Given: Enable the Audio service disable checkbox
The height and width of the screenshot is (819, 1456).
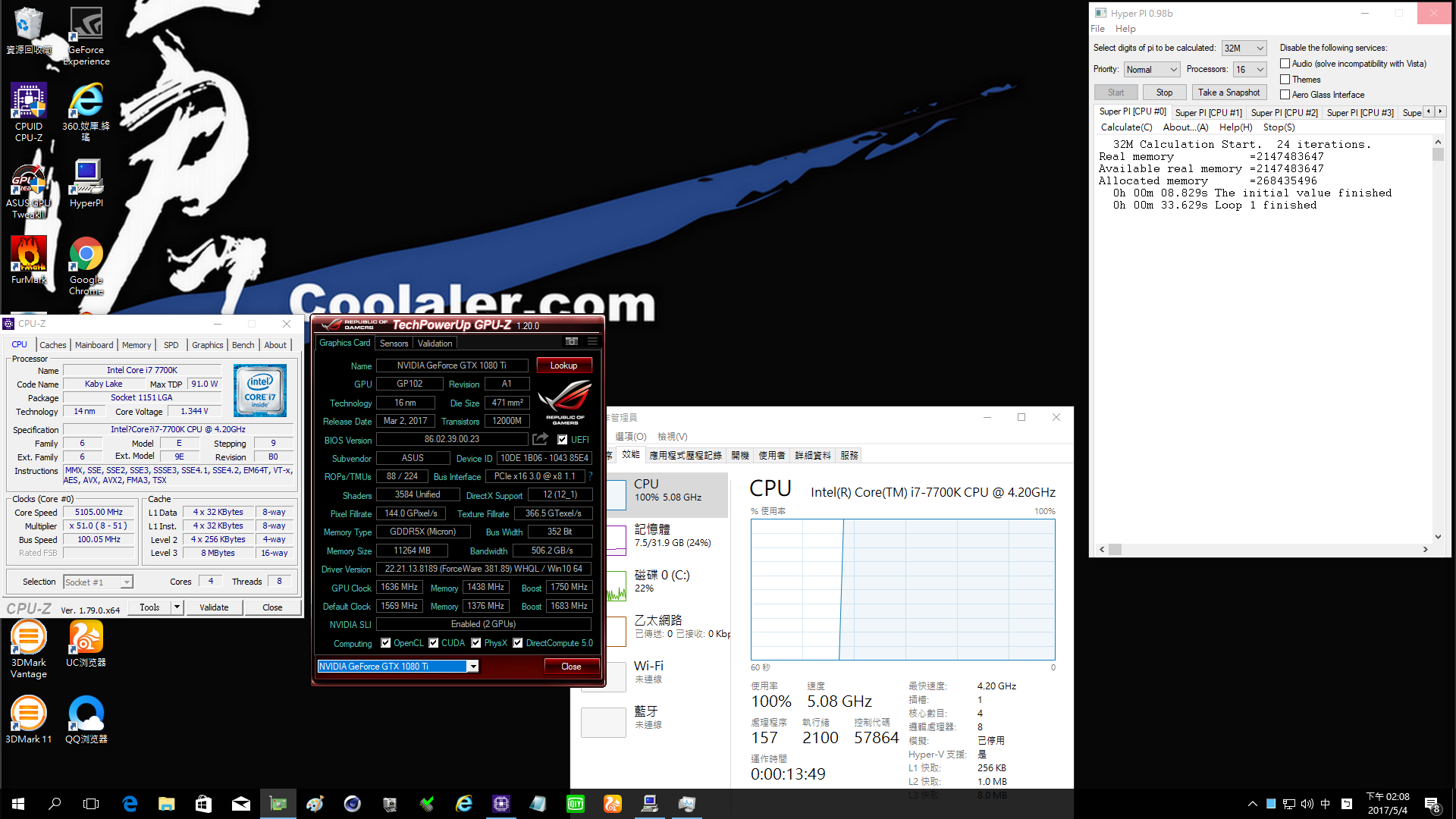Looking at the screenshot, I should pos(1285,64).
